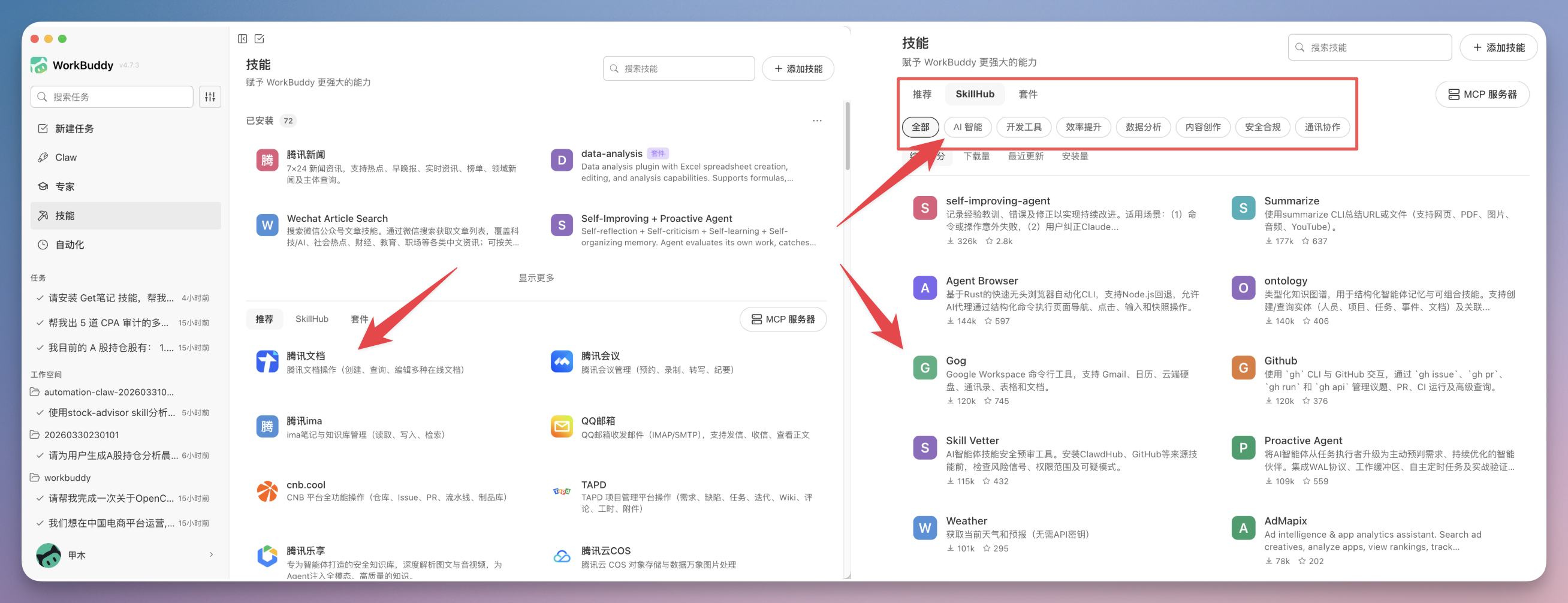This screenshot has width=1568, height=603.
Task: Sort skills by 安装量
Action: [1074, 156]
